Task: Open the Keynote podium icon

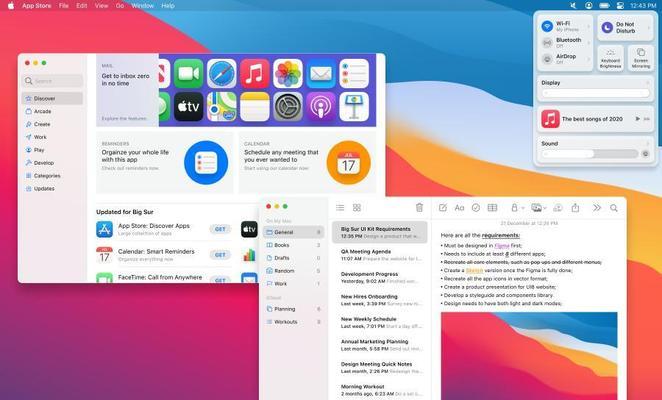Action: (x=354, y=106)
